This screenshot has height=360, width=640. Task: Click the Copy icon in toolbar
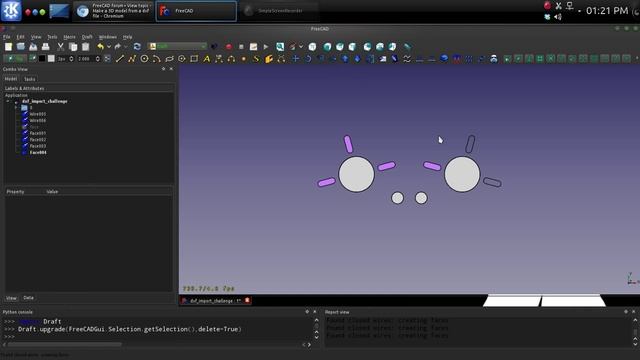[73, 47]
